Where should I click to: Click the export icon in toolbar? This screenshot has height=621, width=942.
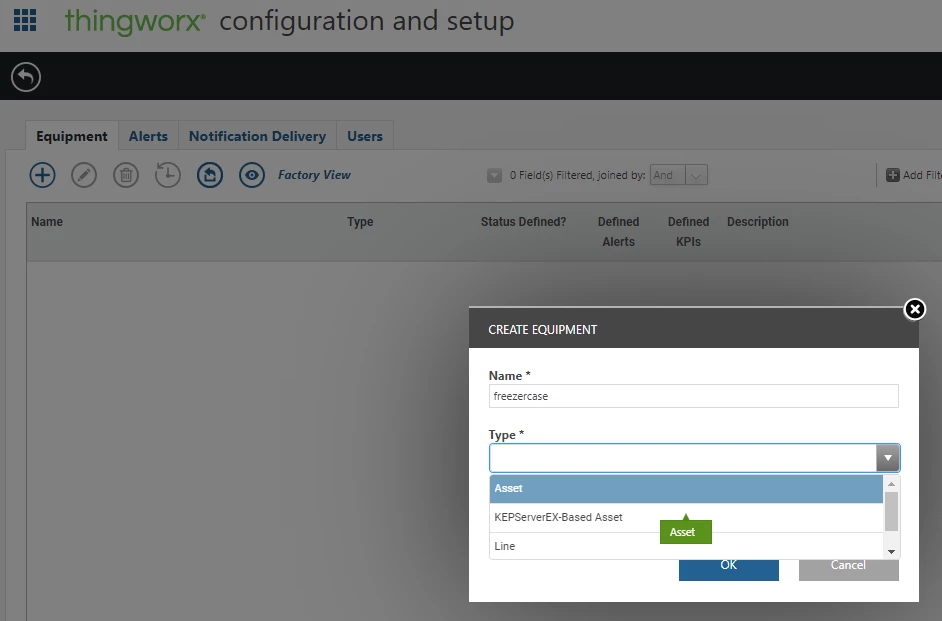tap(210, 175)
